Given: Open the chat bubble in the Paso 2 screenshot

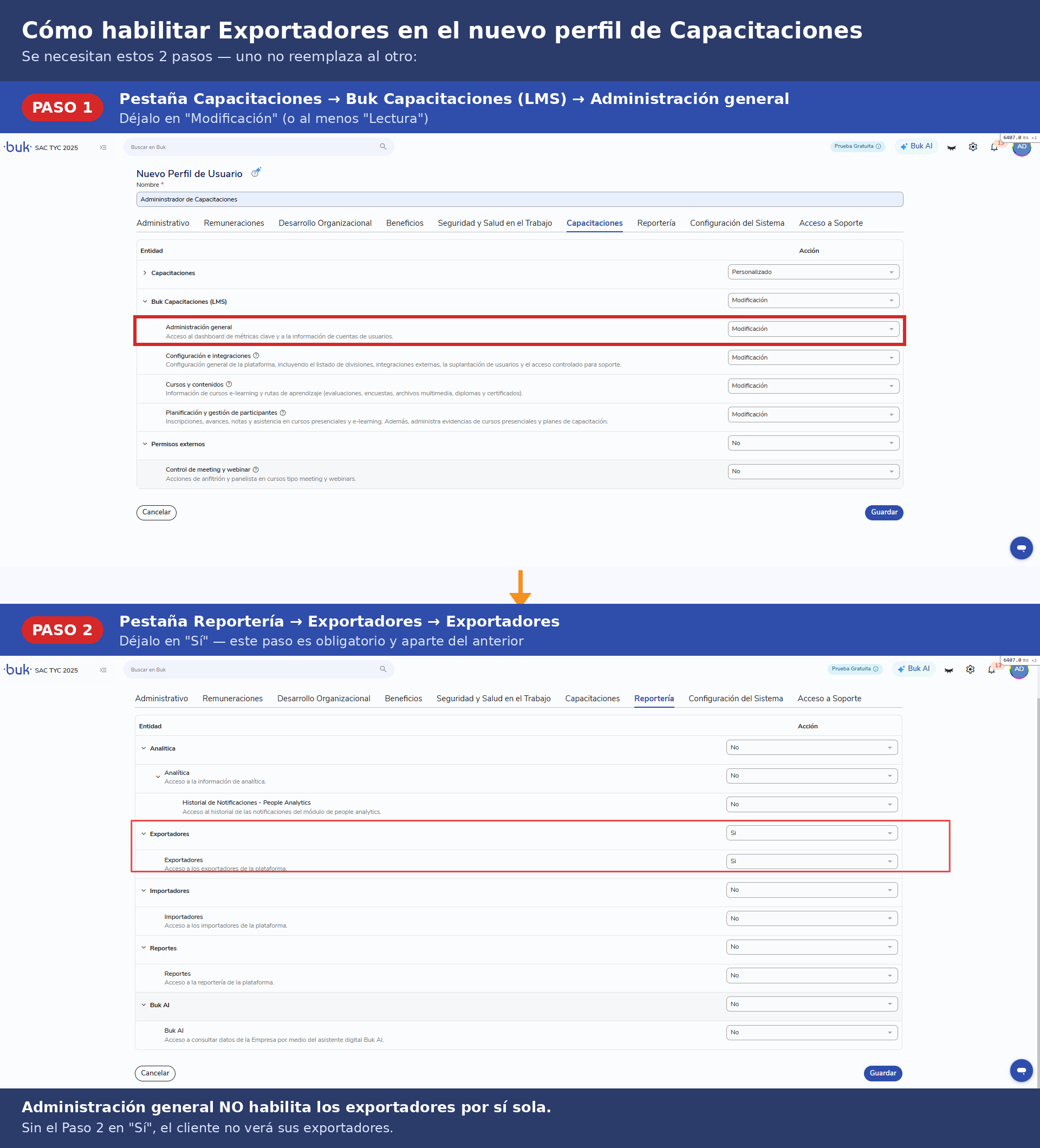Looking at the screenshot, I should point(1021,1071).
